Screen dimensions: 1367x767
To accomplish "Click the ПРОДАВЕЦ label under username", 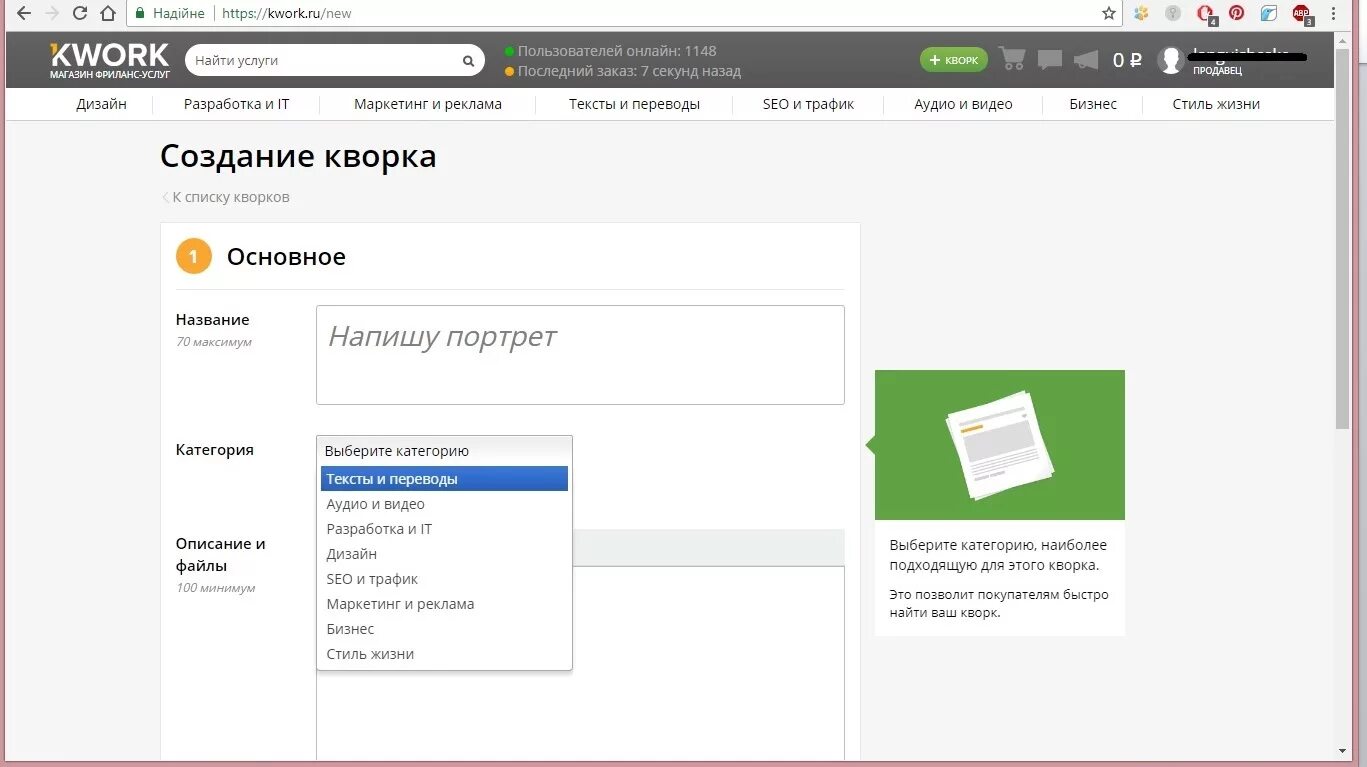I will pos(1217,72).
